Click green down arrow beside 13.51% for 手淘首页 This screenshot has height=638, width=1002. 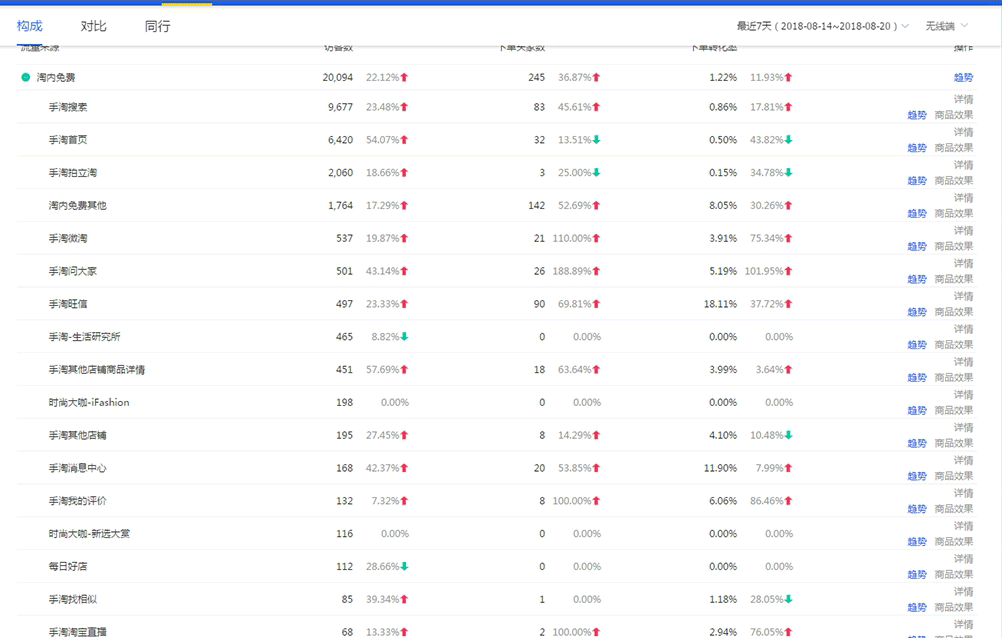(x=597, y=140)
